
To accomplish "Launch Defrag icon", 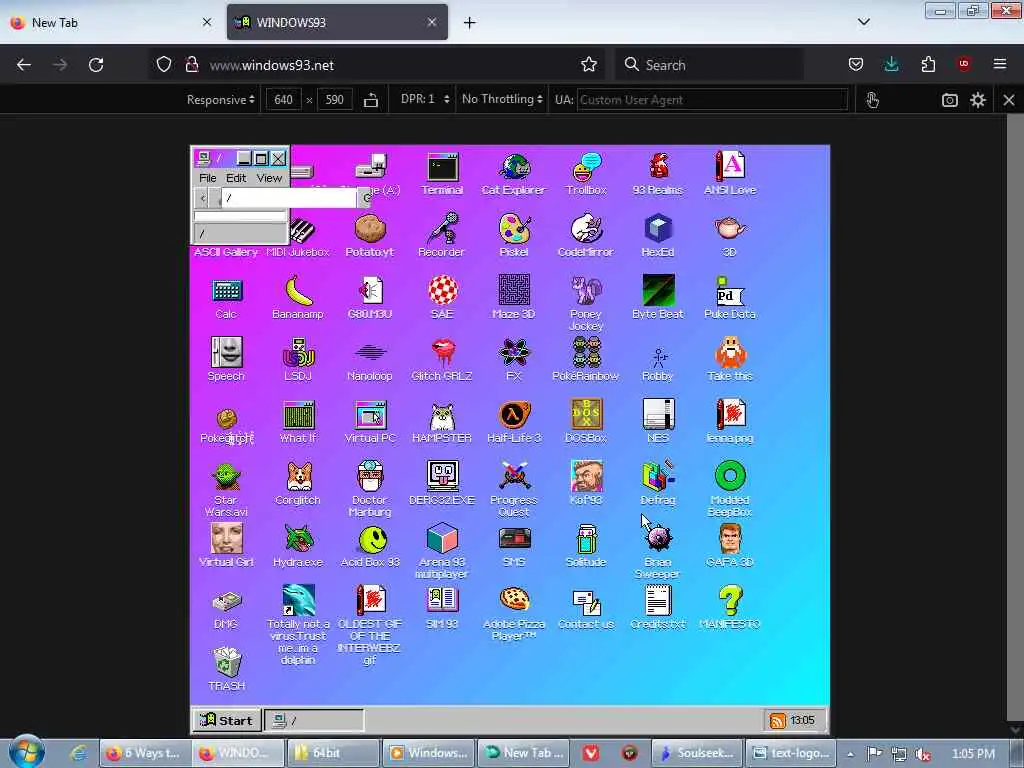I will [x=658, y=484].
